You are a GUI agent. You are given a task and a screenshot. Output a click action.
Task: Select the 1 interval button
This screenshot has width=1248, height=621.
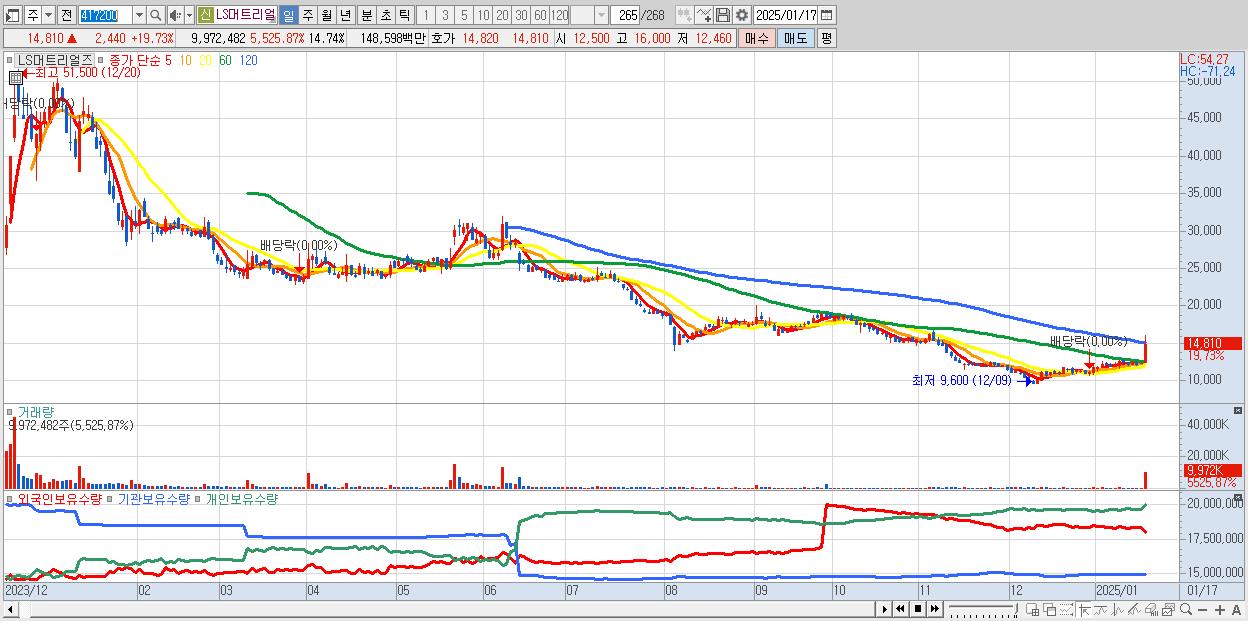(426, 15)
